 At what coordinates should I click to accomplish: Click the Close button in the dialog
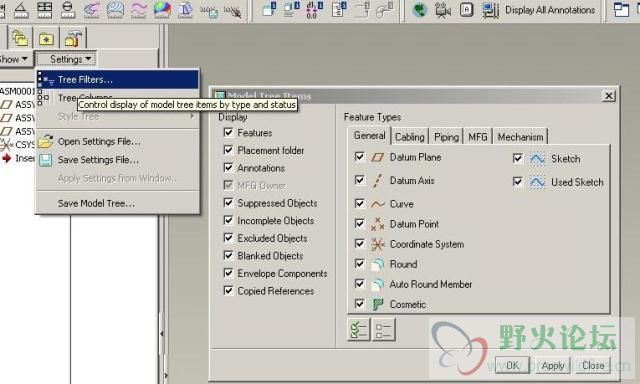tap(593, 365)
